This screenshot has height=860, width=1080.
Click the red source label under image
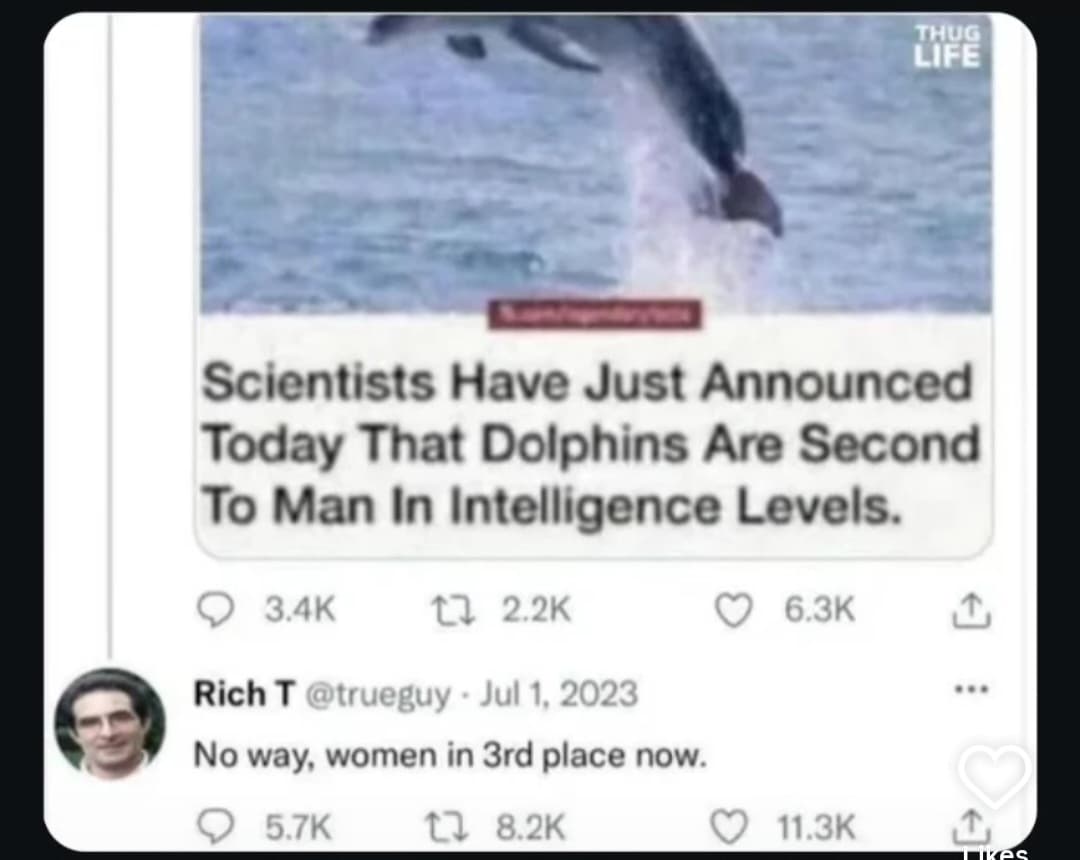(x=594, y=315)
